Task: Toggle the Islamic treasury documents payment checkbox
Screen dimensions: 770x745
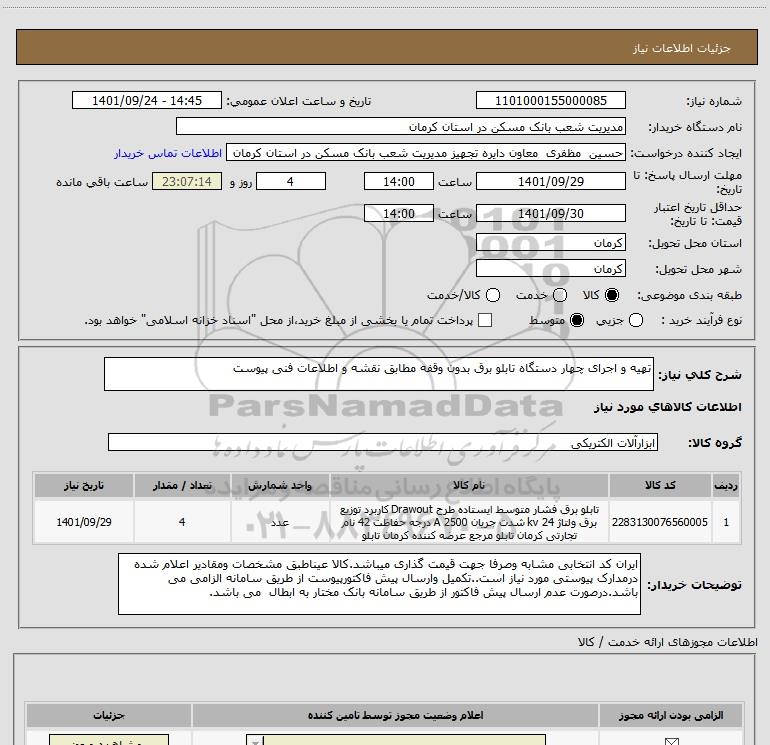Action: [x=485, y=320]
